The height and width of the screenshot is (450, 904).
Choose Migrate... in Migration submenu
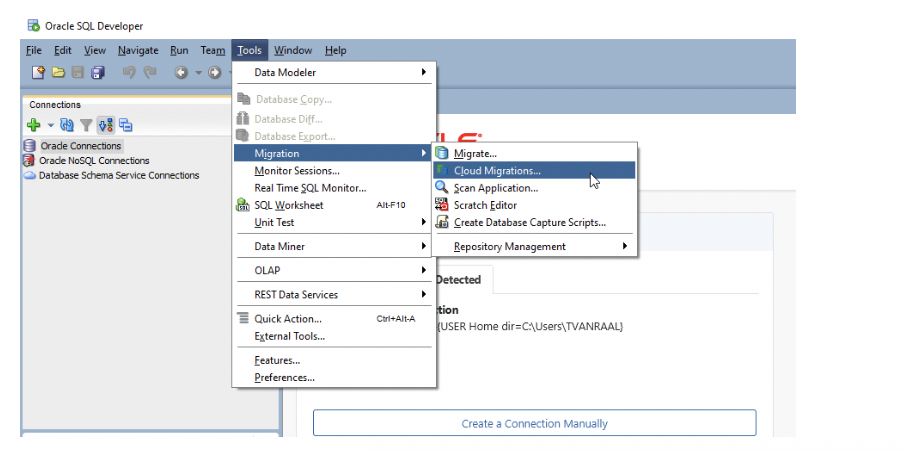click(x=534, y=153)
